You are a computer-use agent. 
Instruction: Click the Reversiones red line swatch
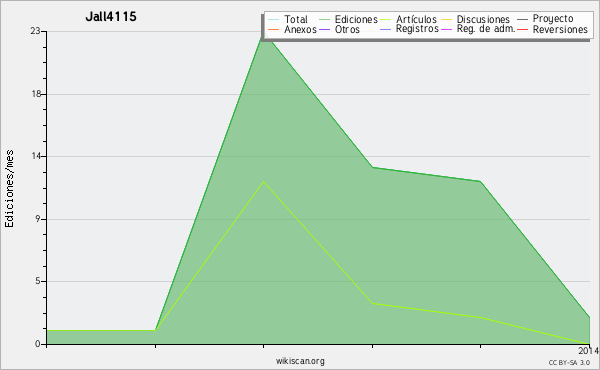pyautogui.click(x=523, y=29)
